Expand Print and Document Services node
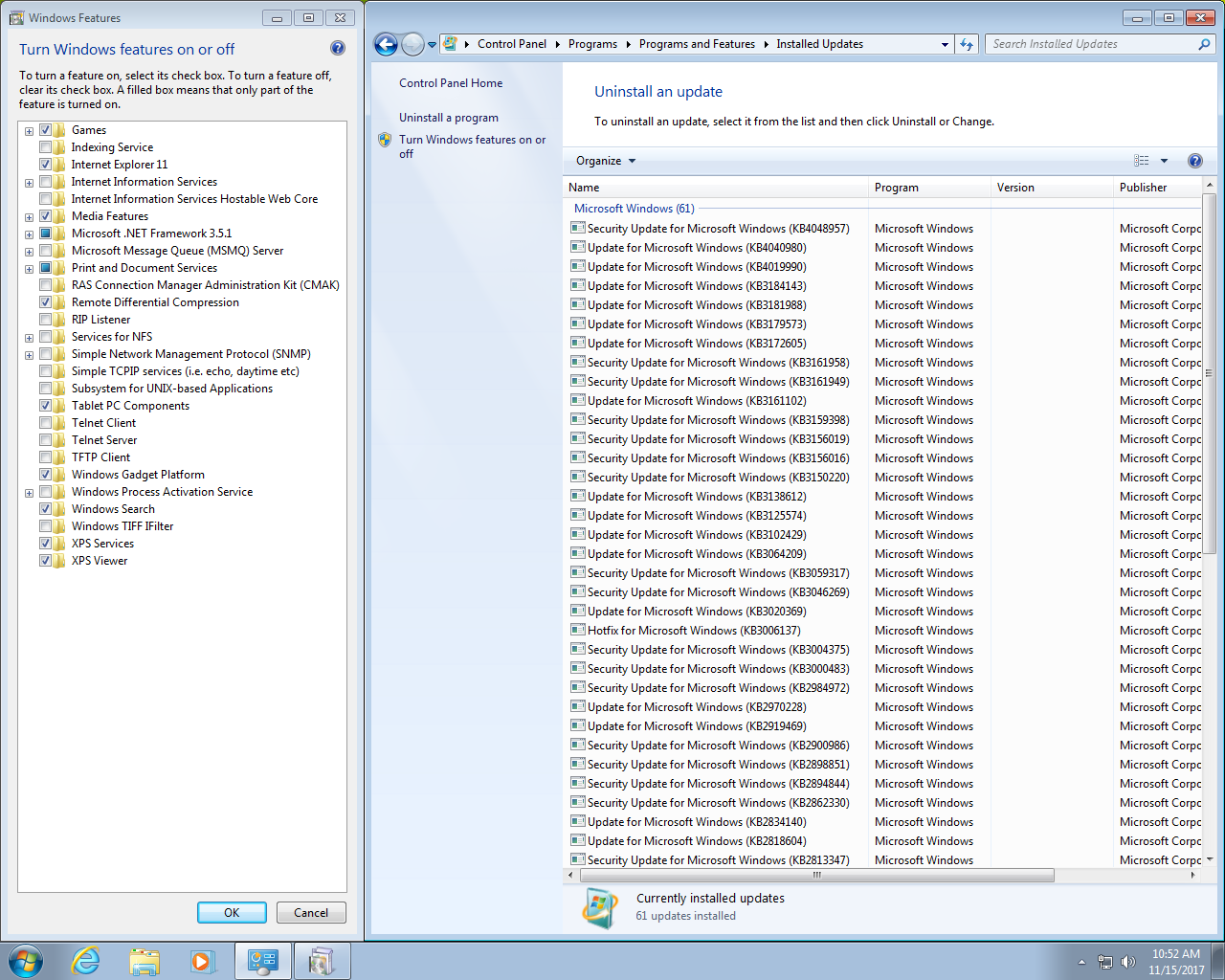The height and width of the screenshot is (980, 1225). coord(29,269)
